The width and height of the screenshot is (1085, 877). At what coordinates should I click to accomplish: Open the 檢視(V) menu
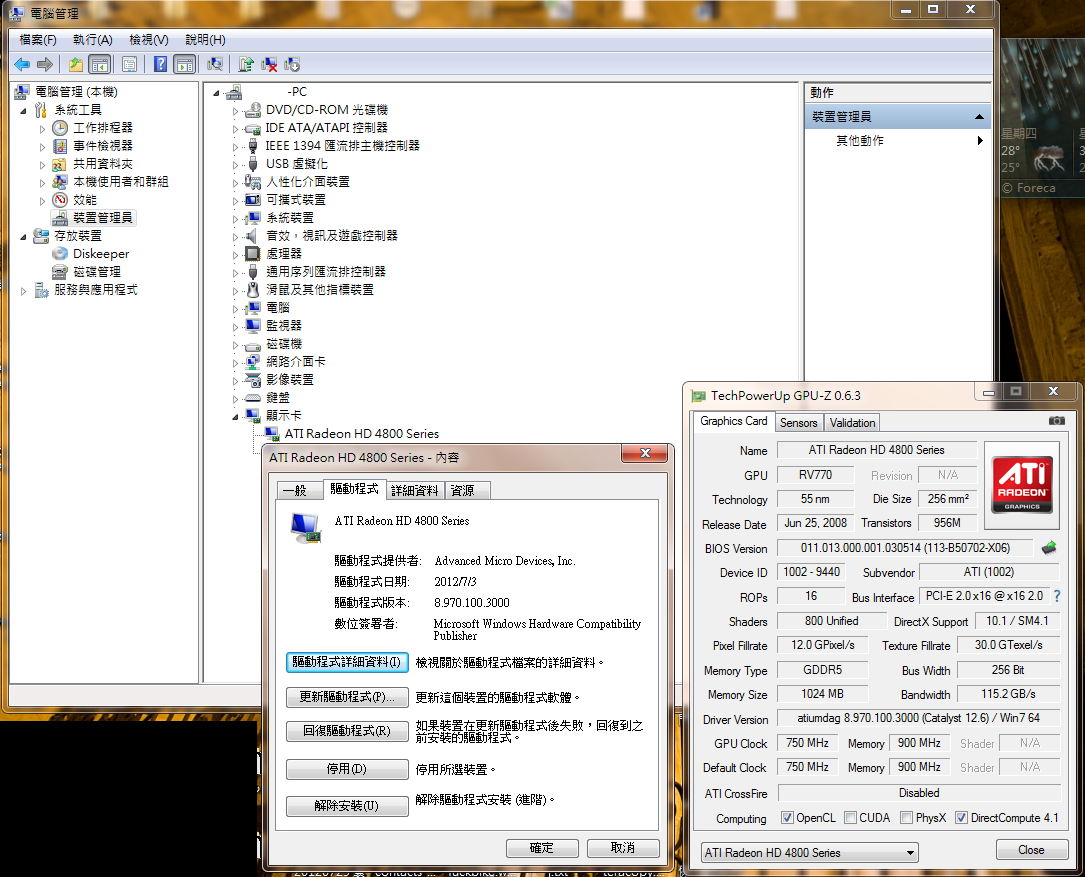149,40
